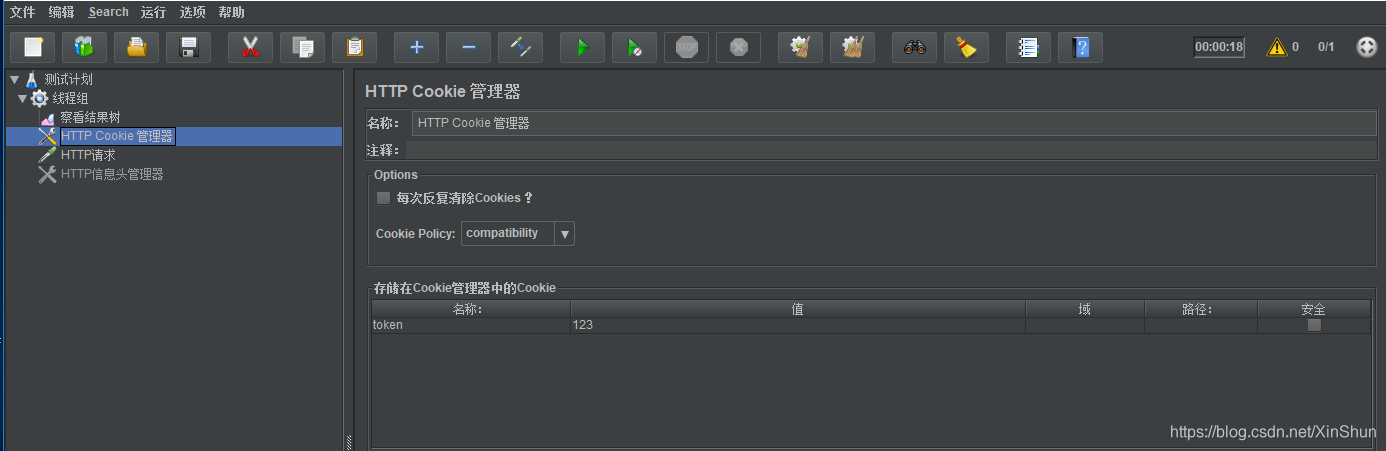Save the test plan with floppy icon
Image resolution: width=1386 pixels, height=451 pixels.
pos(188,47)
